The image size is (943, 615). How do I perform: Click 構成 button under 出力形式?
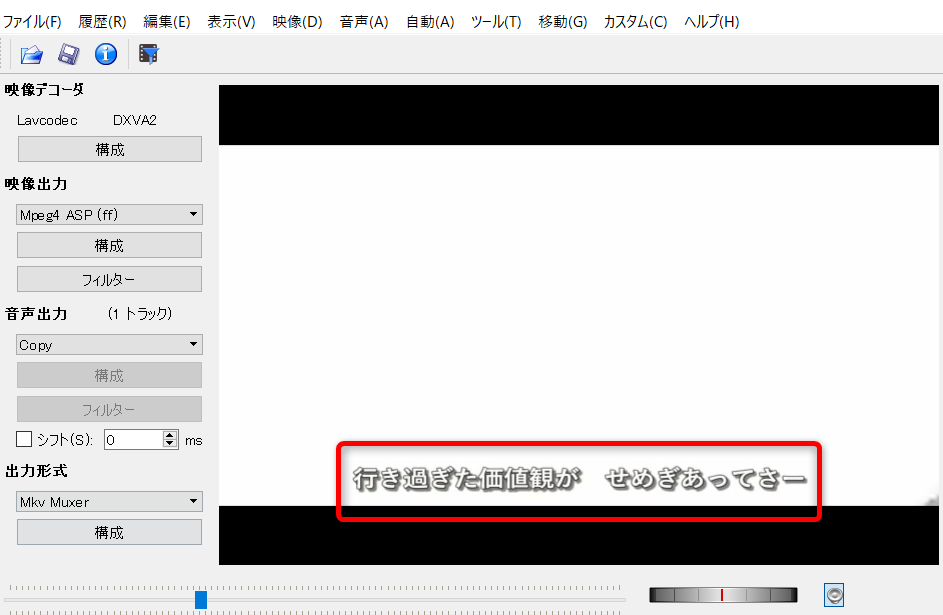(x=110, y=533)
